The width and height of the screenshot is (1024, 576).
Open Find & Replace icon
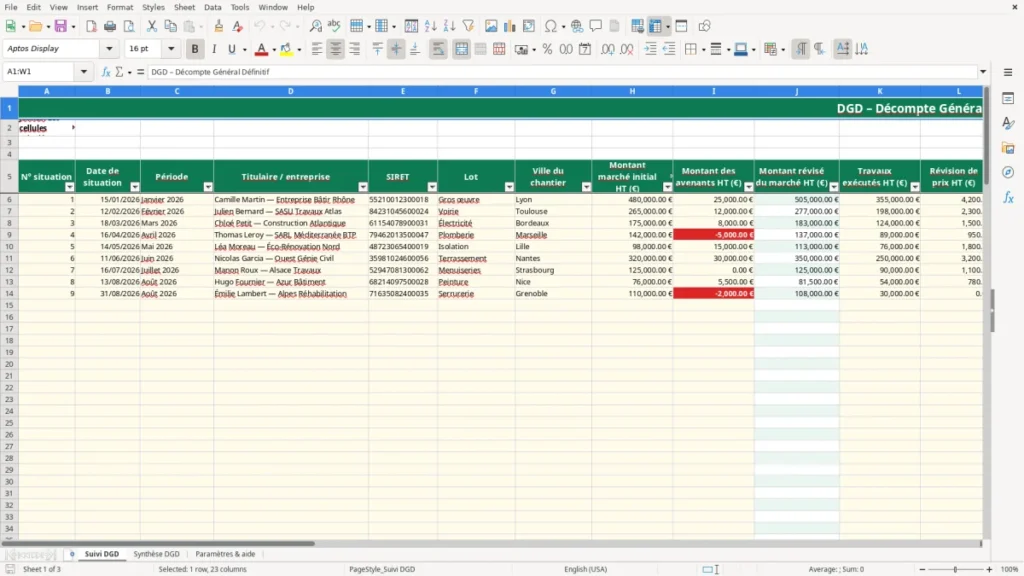click(x=315, y=26)
